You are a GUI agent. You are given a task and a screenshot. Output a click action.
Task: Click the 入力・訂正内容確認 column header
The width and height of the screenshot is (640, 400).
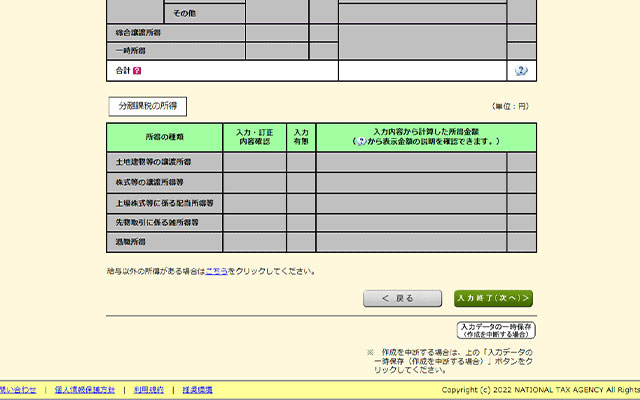pyautogui.click(x=255, y=137)
